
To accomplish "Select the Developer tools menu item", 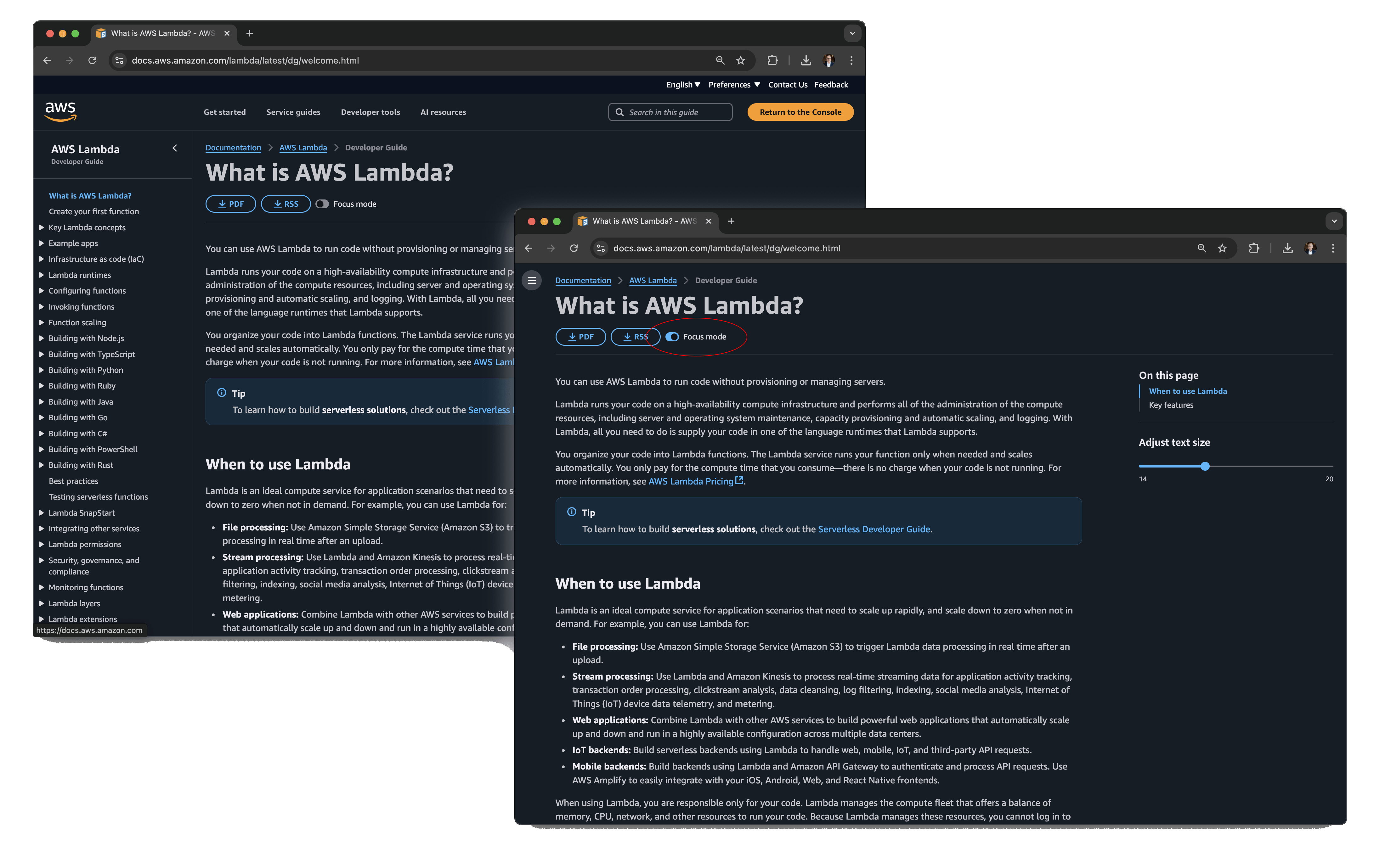I will [370, 112].
